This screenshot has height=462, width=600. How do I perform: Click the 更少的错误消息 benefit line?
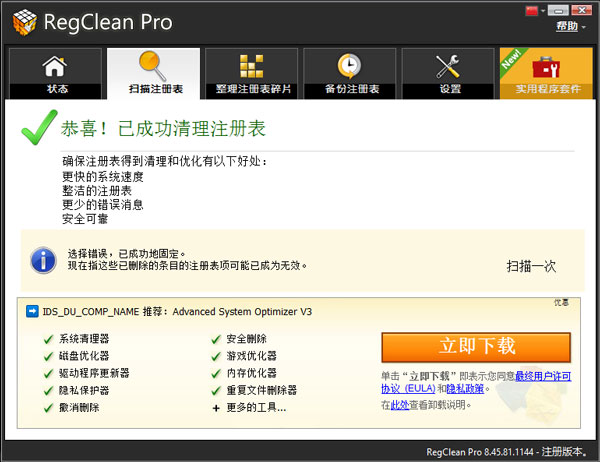[x=103, y=205]
